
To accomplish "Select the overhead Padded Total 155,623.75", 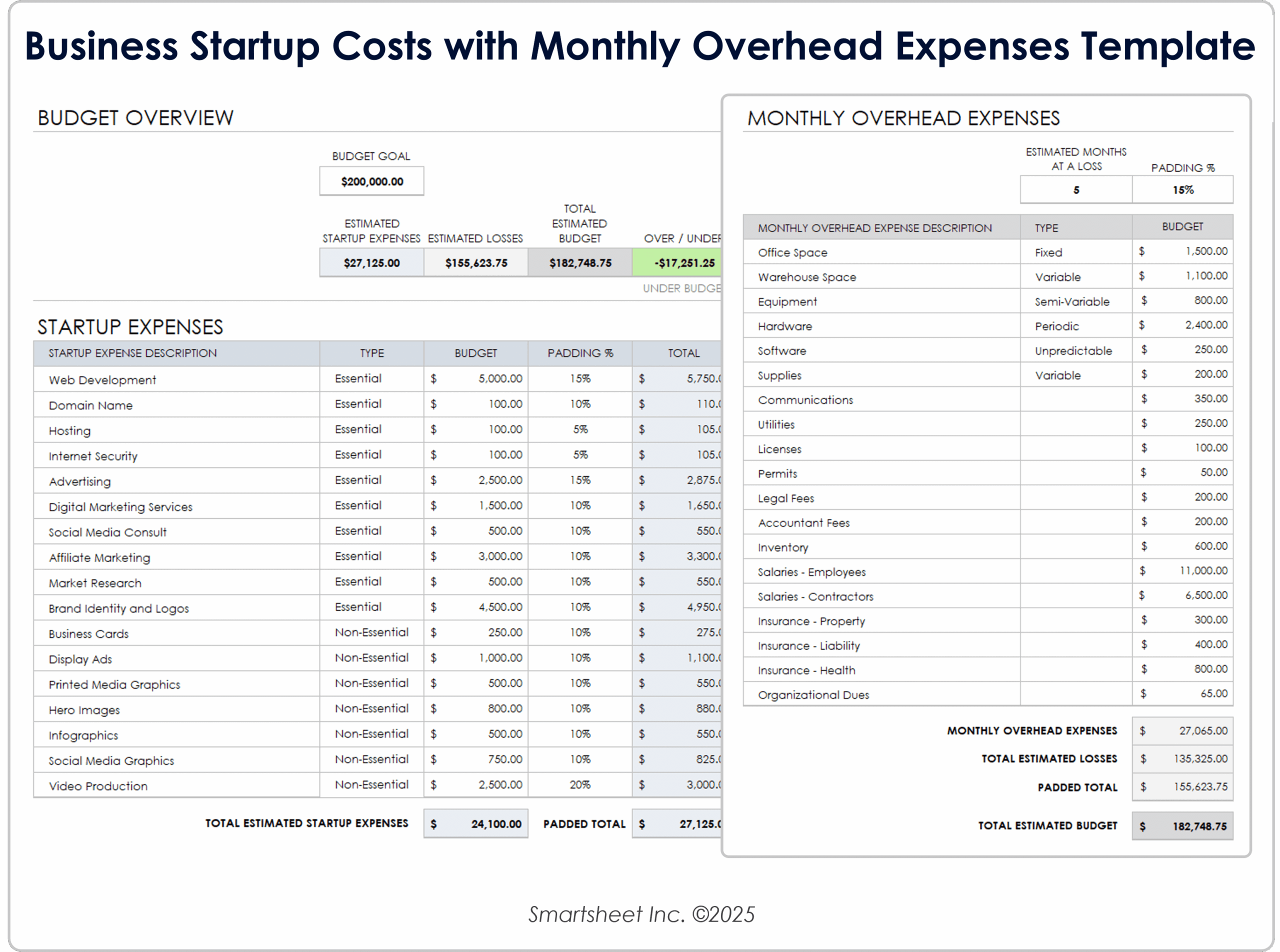I will [1182, 787].
